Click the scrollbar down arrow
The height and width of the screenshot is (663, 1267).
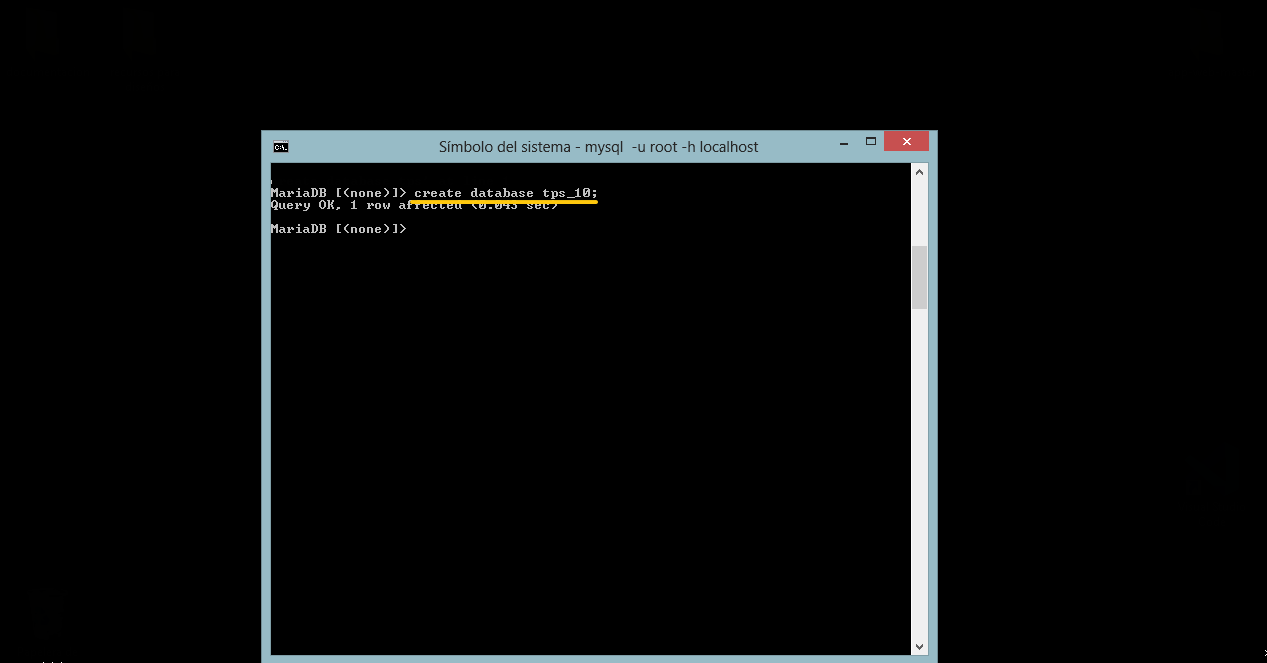pos(918,647)
